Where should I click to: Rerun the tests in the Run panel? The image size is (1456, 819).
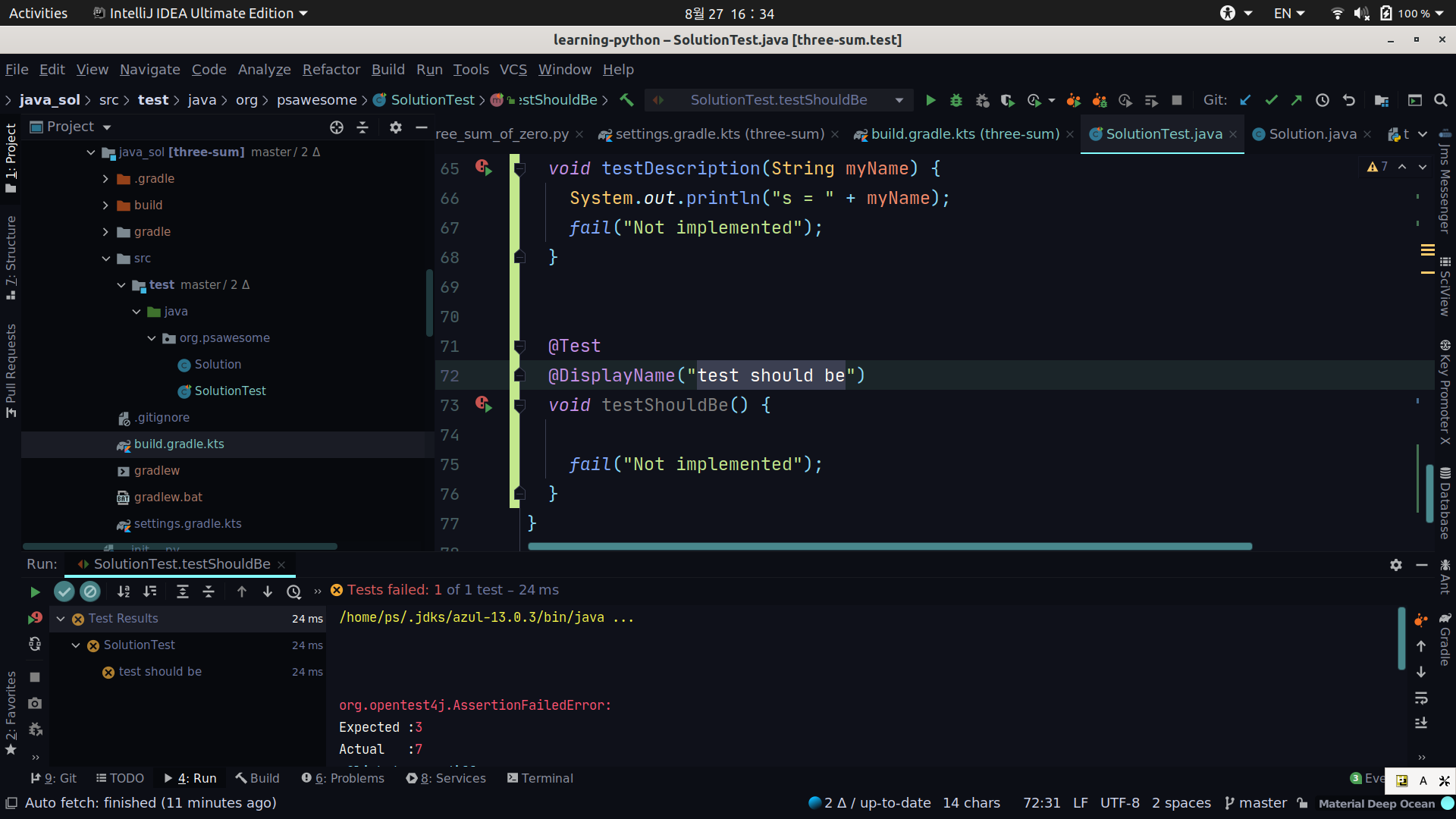(35, 591)
